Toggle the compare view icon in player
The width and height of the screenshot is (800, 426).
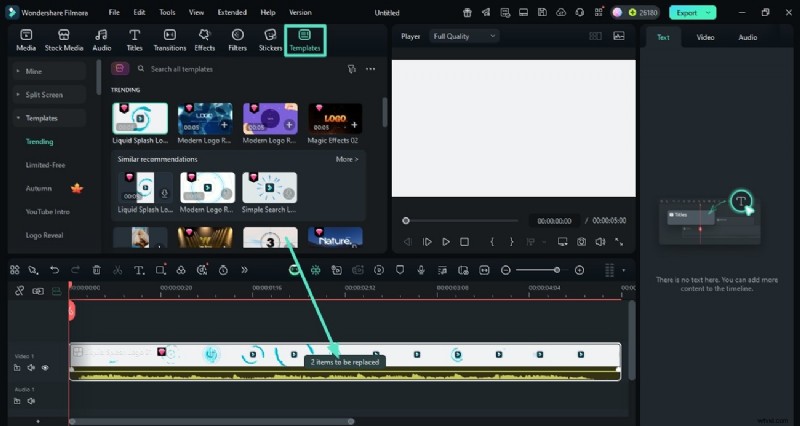tap(595, 36)
